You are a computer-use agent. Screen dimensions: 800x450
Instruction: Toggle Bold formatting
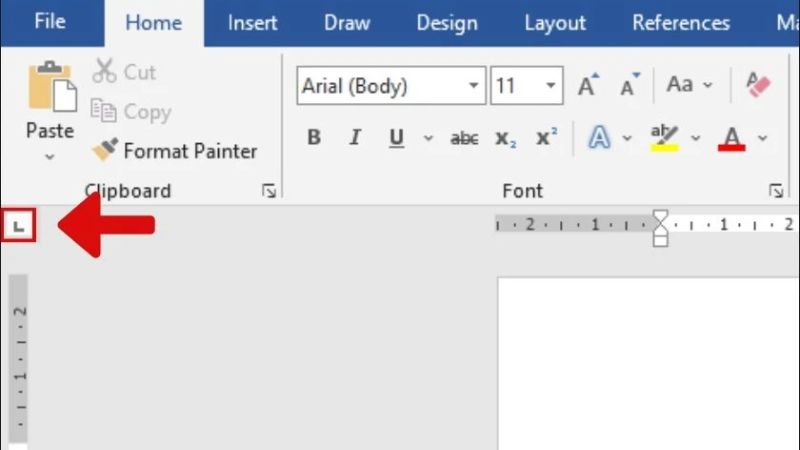point(314,137)
